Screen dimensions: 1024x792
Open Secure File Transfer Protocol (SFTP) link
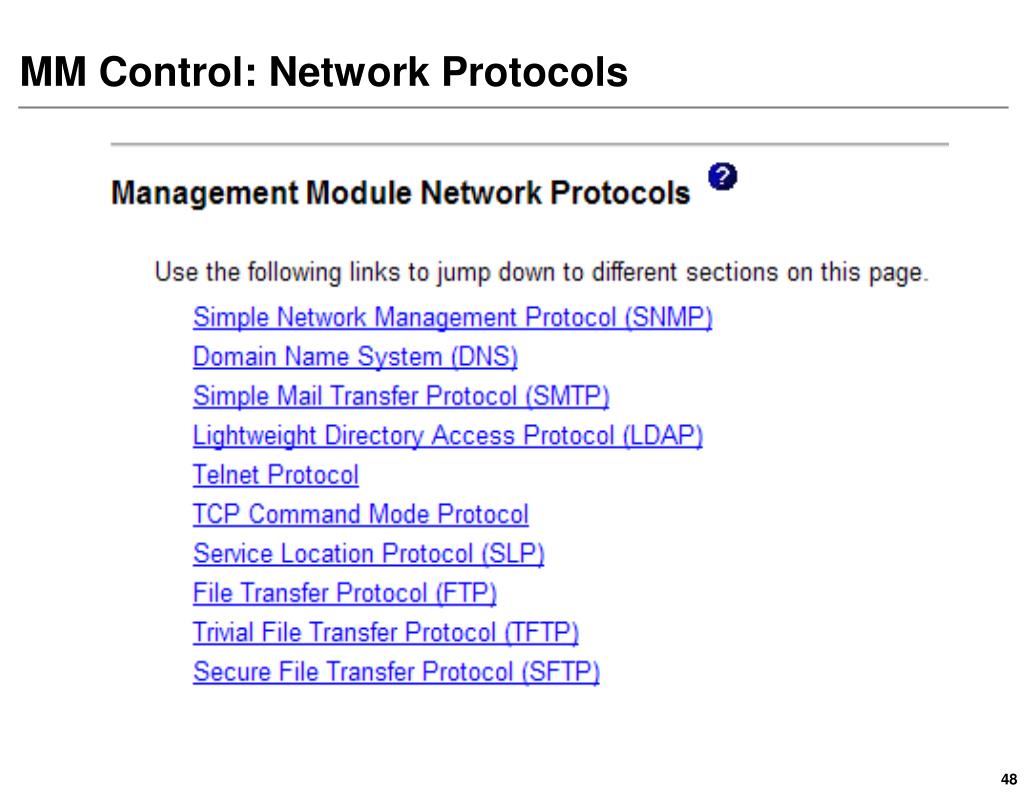click(396, 672)
